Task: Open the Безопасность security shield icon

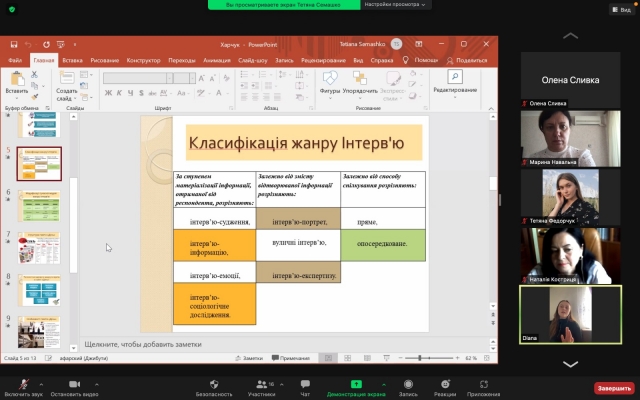Action: [x=214, y=384]
